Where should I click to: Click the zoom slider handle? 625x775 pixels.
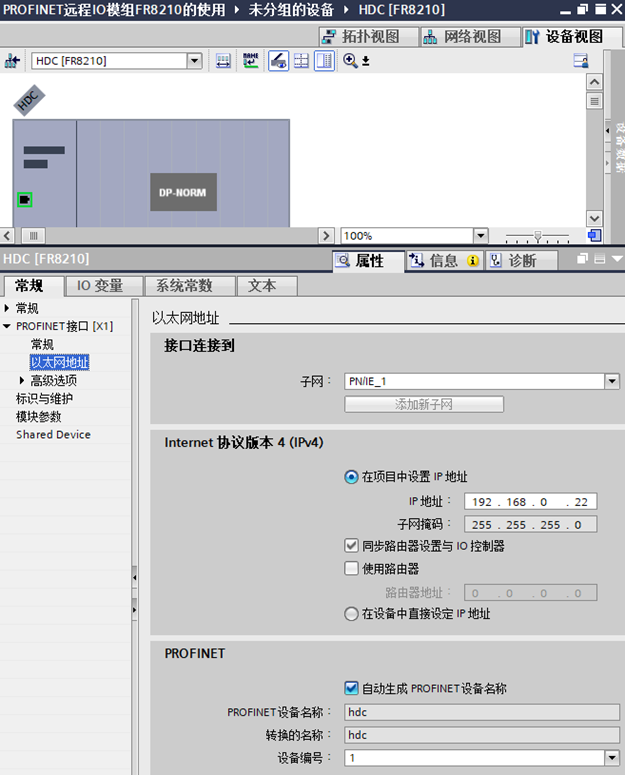[x=538, y=236]
